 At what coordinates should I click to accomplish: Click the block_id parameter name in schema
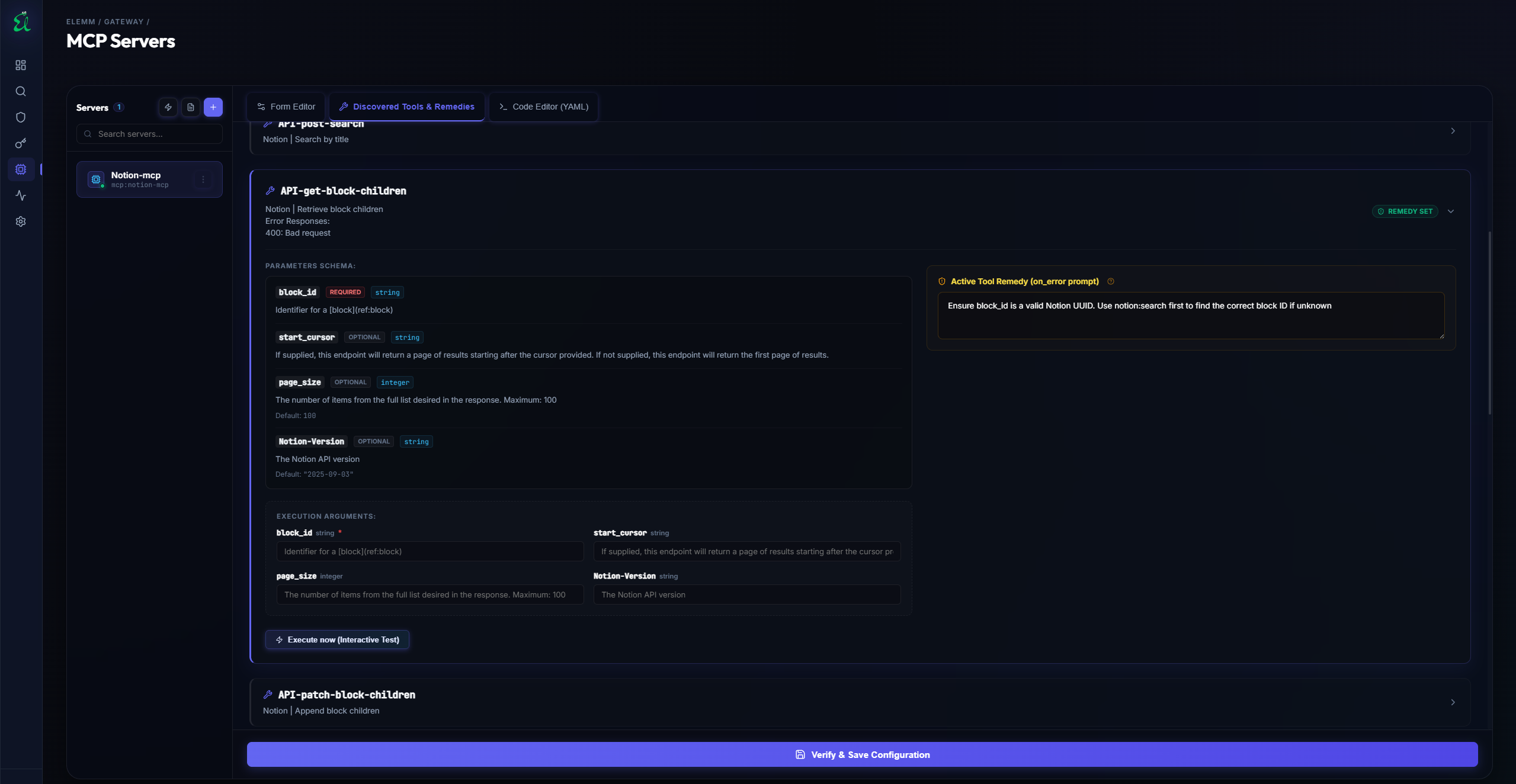coord(297,293)
